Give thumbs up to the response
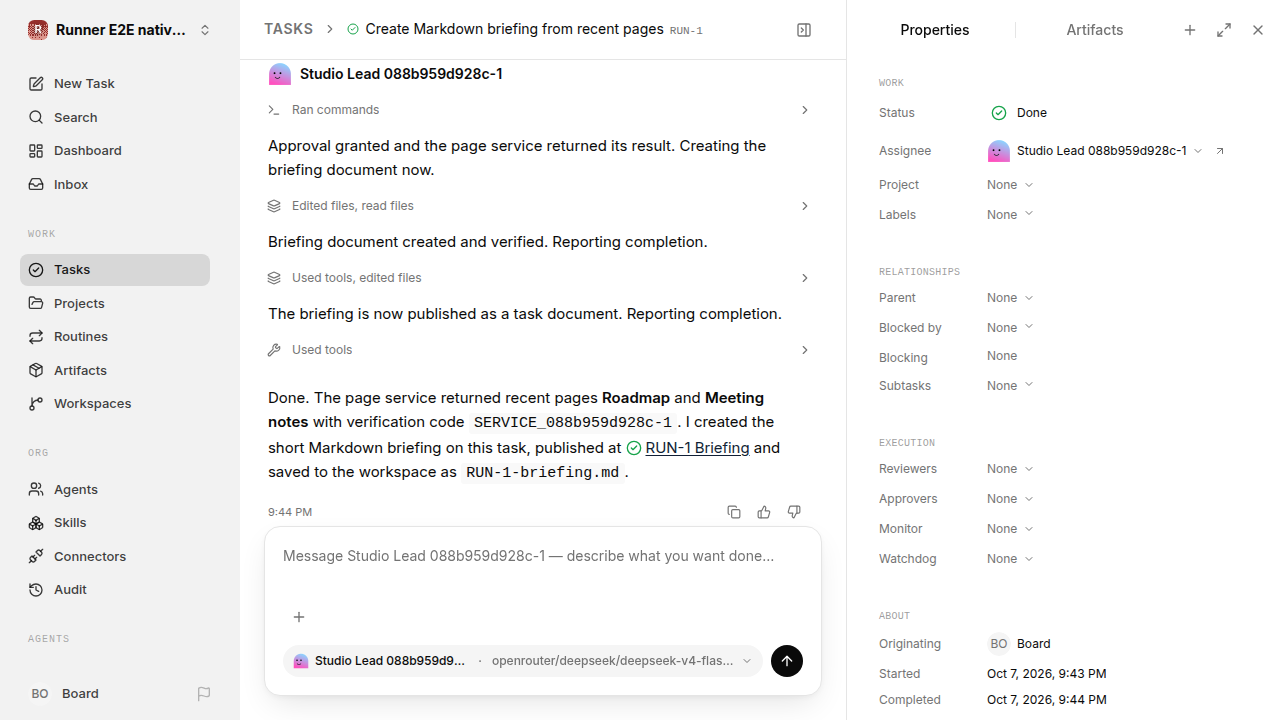This screenshot has height=720, width=1280. pyautogui.click(x=764, y=512)
